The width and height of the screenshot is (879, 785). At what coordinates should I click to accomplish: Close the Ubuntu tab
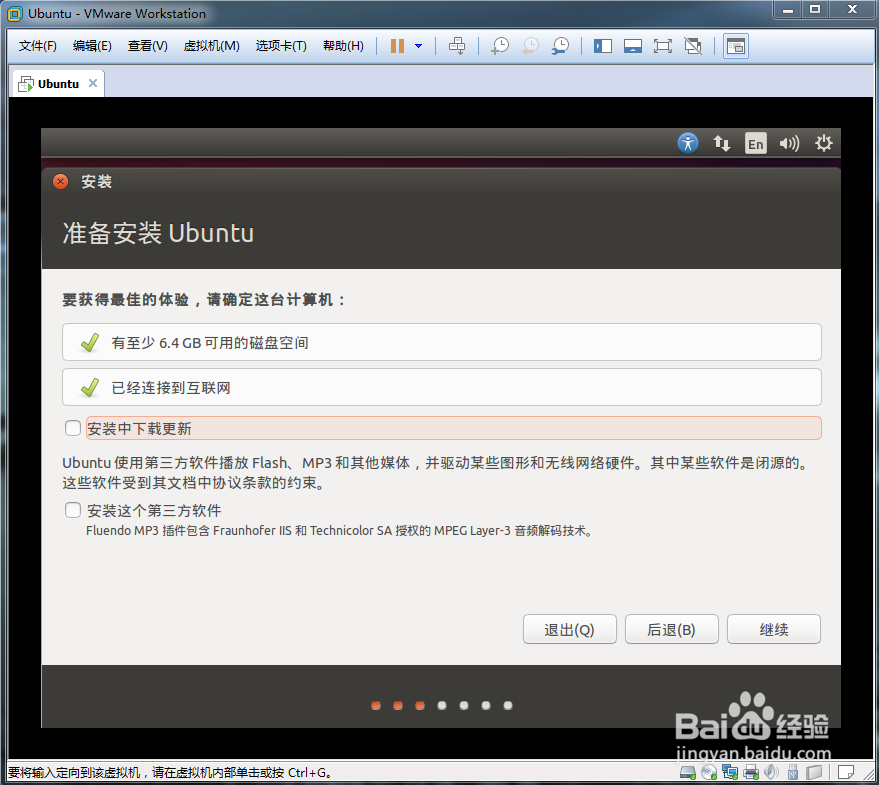tap(93, 83)
